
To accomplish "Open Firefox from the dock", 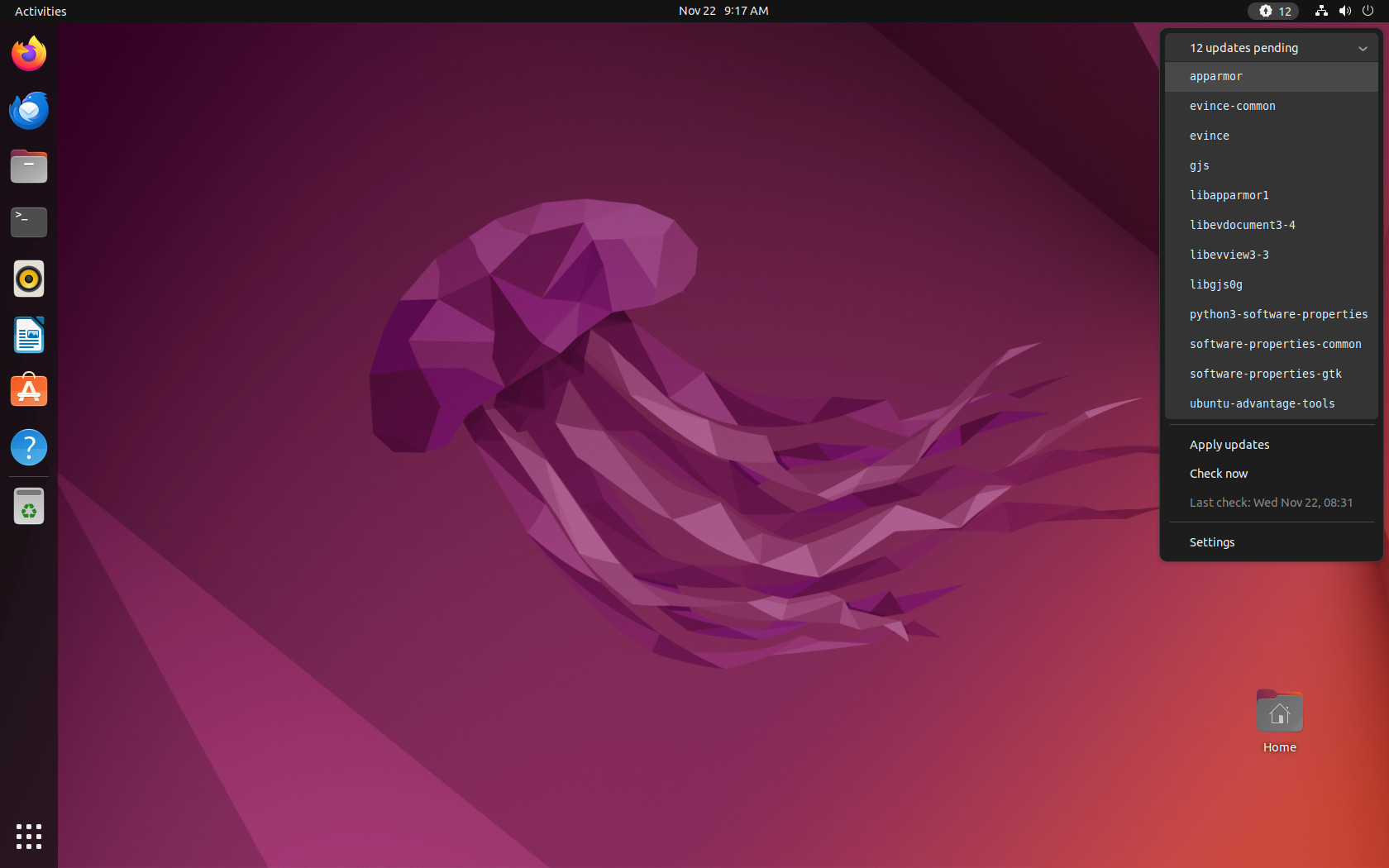I will [x=29, y=54].
